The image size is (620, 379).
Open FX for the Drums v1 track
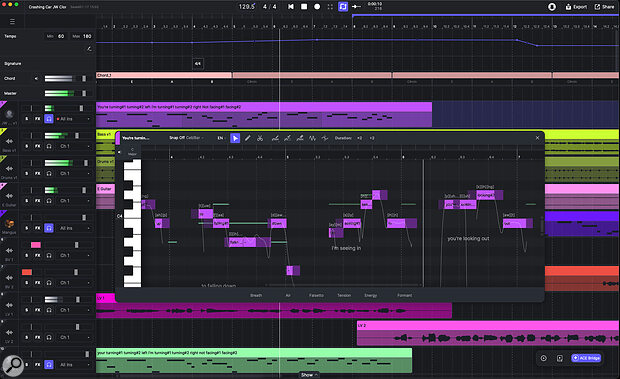click(x=38, y=173)
